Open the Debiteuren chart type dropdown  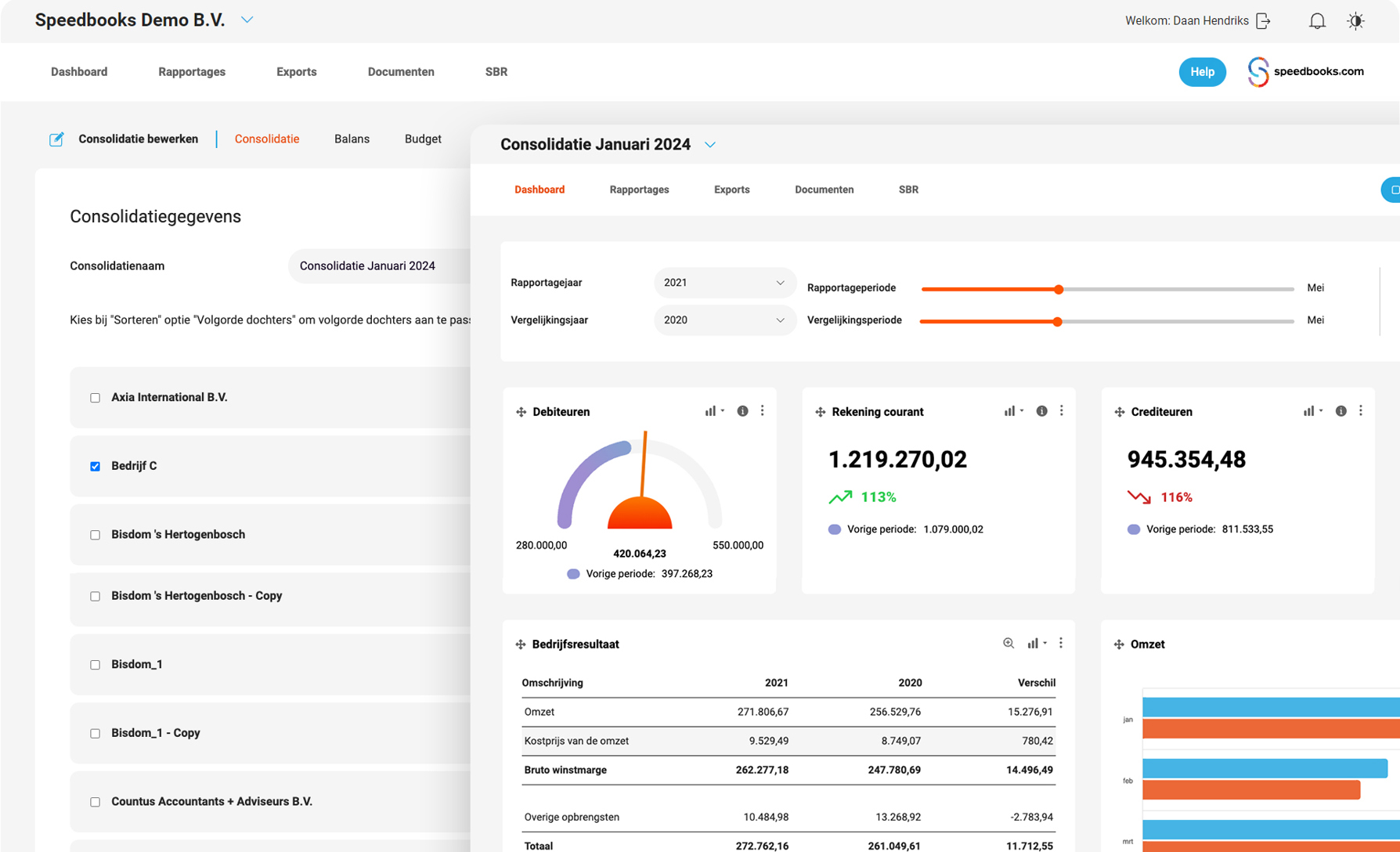tap(713, 411)
